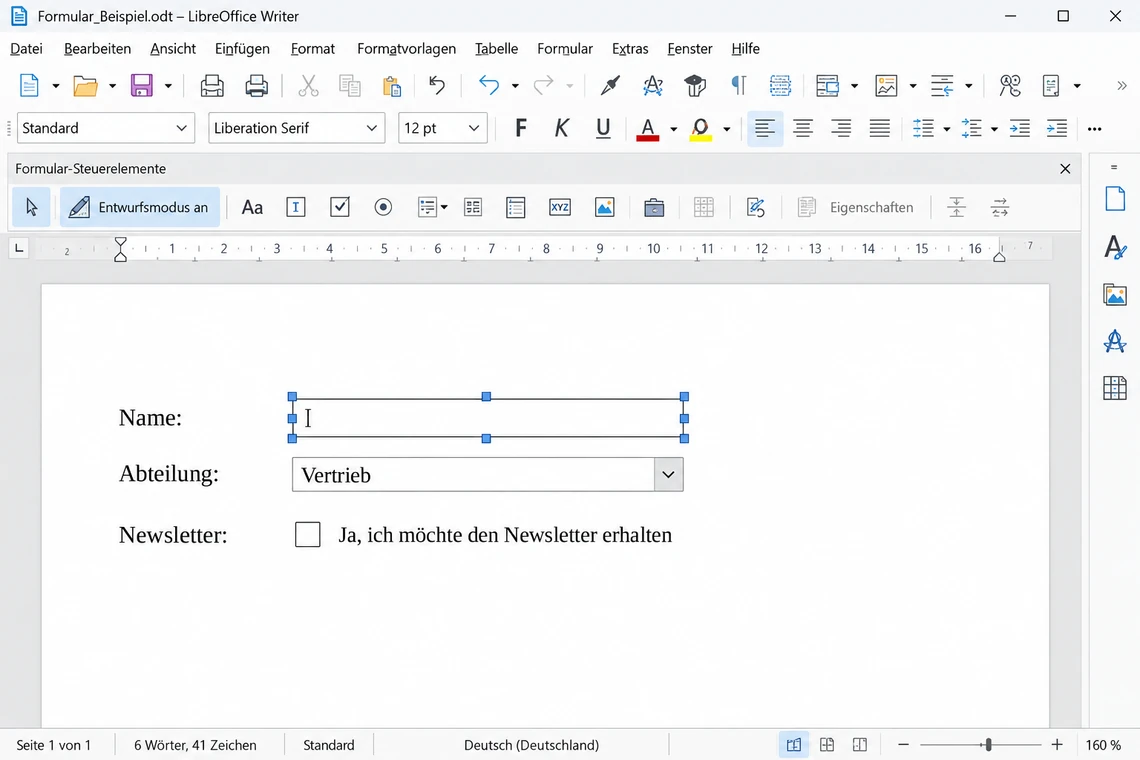This screenshot has height=760, width=1140.
Task: Open the Datei menu
Action: click(x=26, y=49)
